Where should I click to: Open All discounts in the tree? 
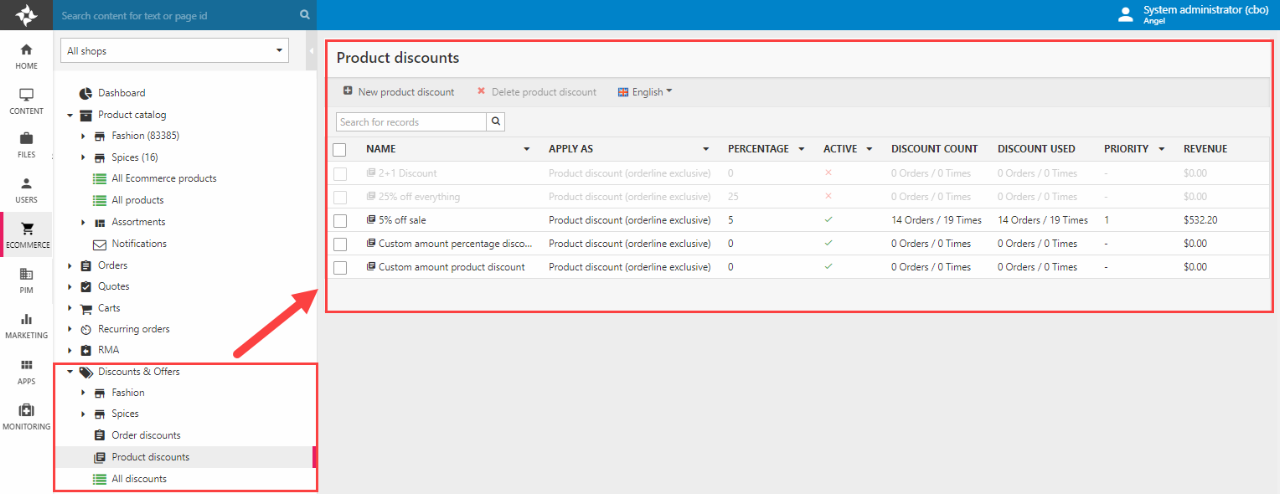[x=139, y=479]
